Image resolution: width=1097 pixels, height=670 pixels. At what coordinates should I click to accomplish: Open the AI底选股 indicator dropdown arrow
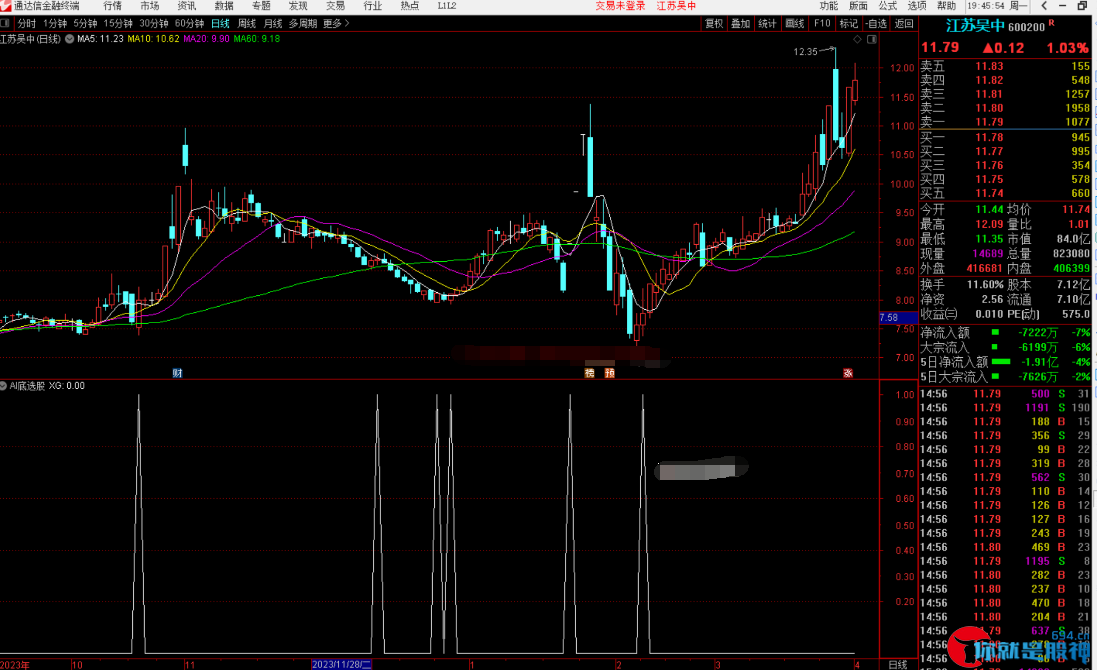click(x=3, y=386)
